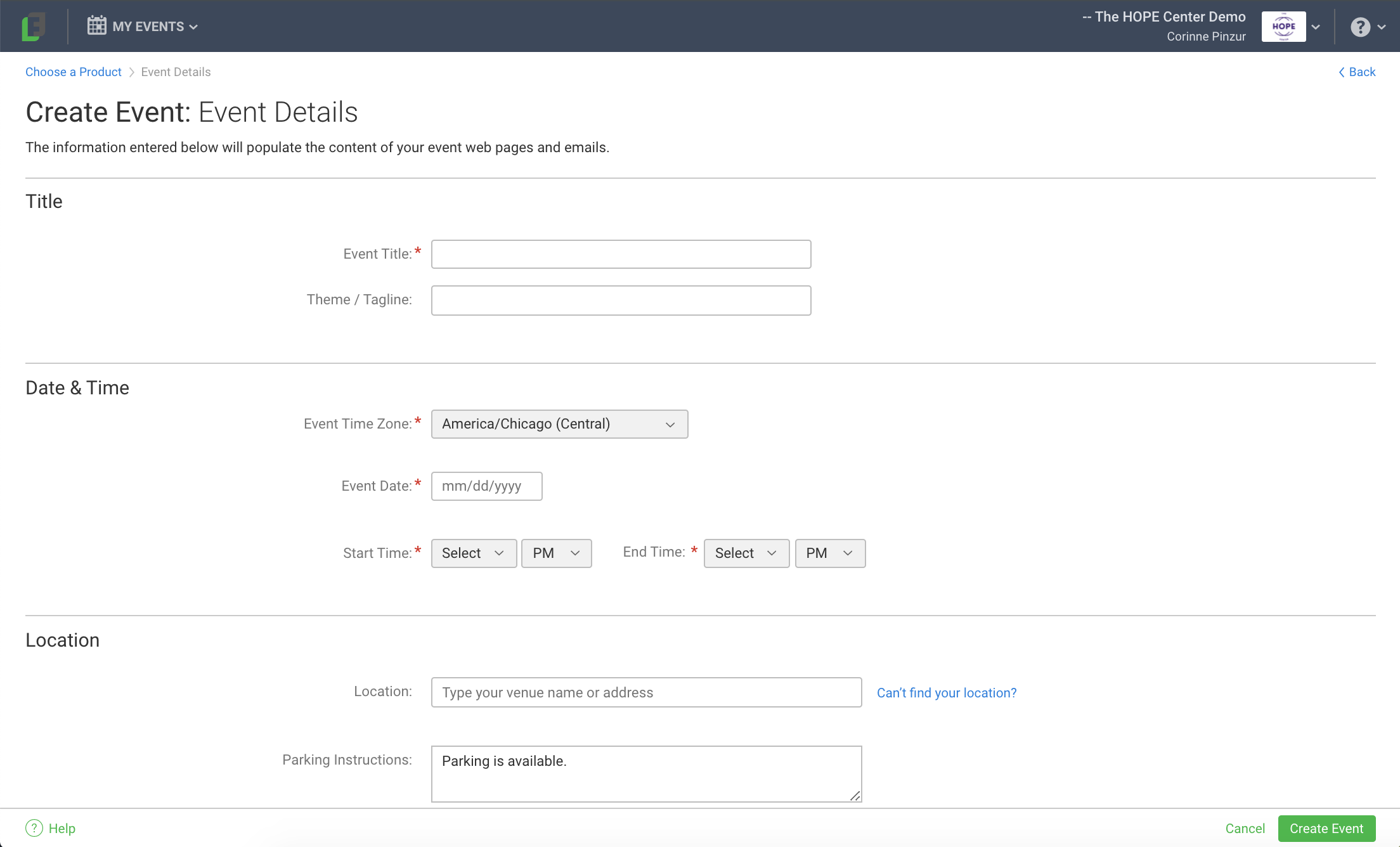Open the Can't find your location link

pos(946,693)
